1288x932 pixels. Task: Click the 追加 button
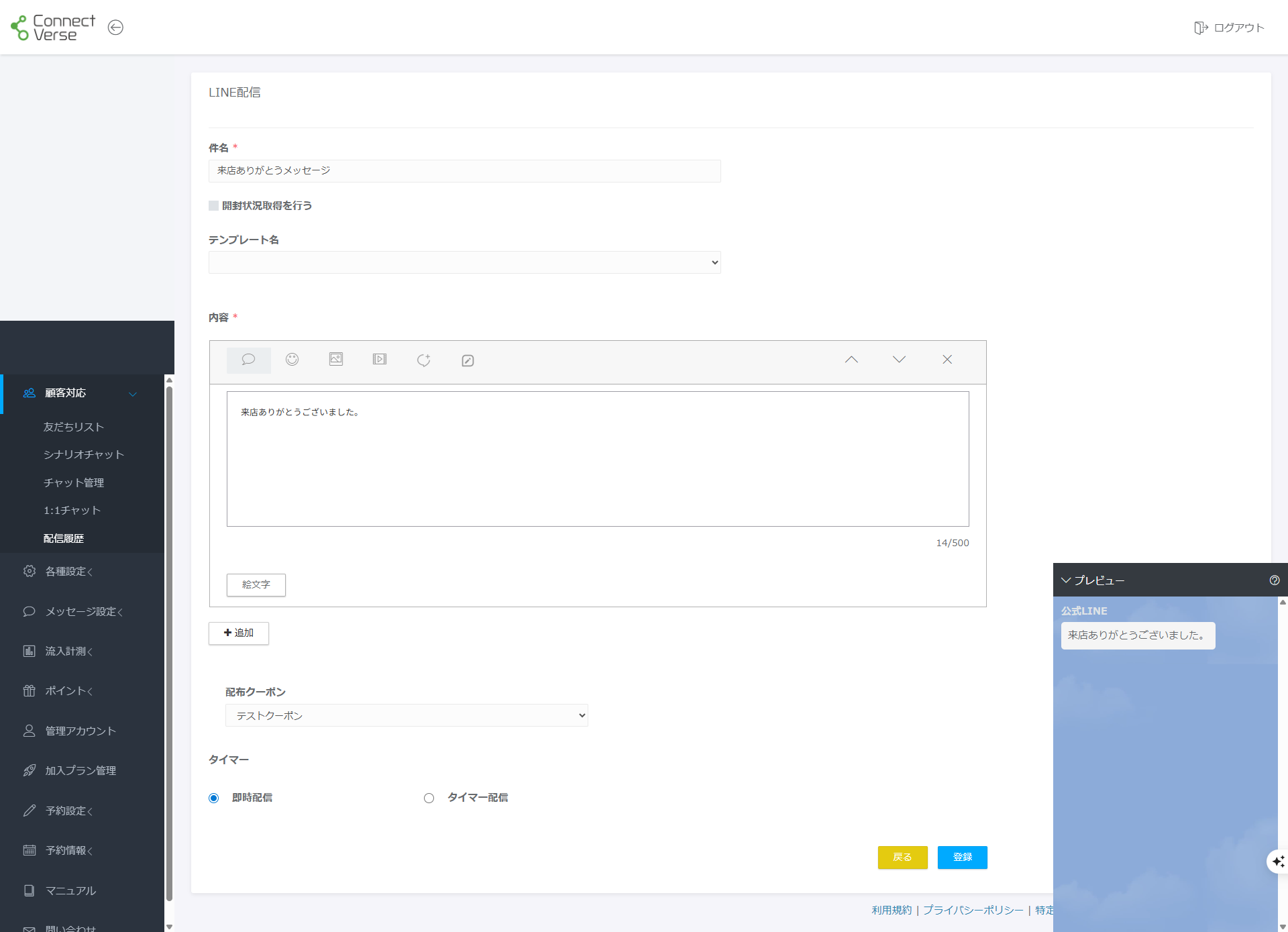pyautogui.click(x=239, y=633)
